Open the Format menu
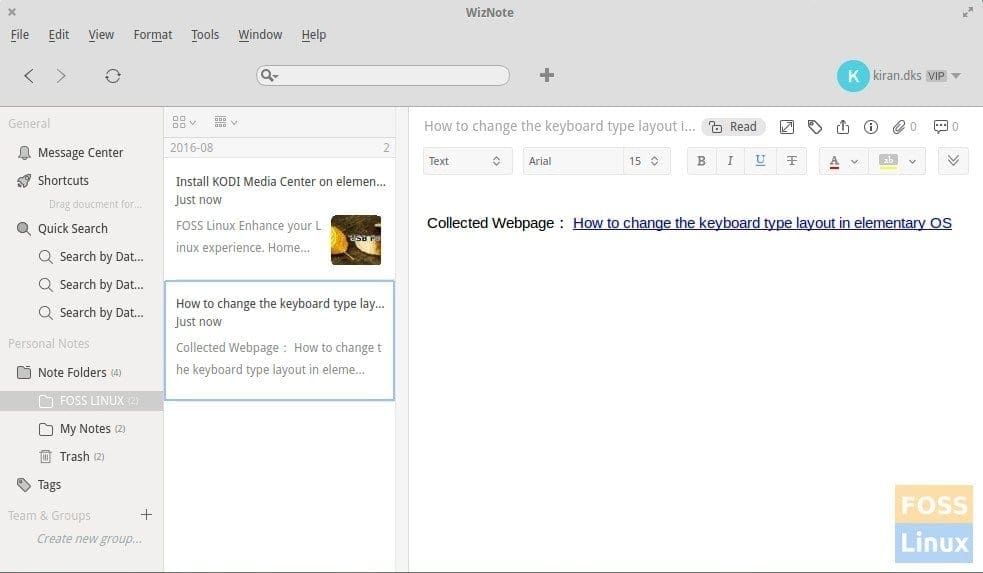 (153, 35)
